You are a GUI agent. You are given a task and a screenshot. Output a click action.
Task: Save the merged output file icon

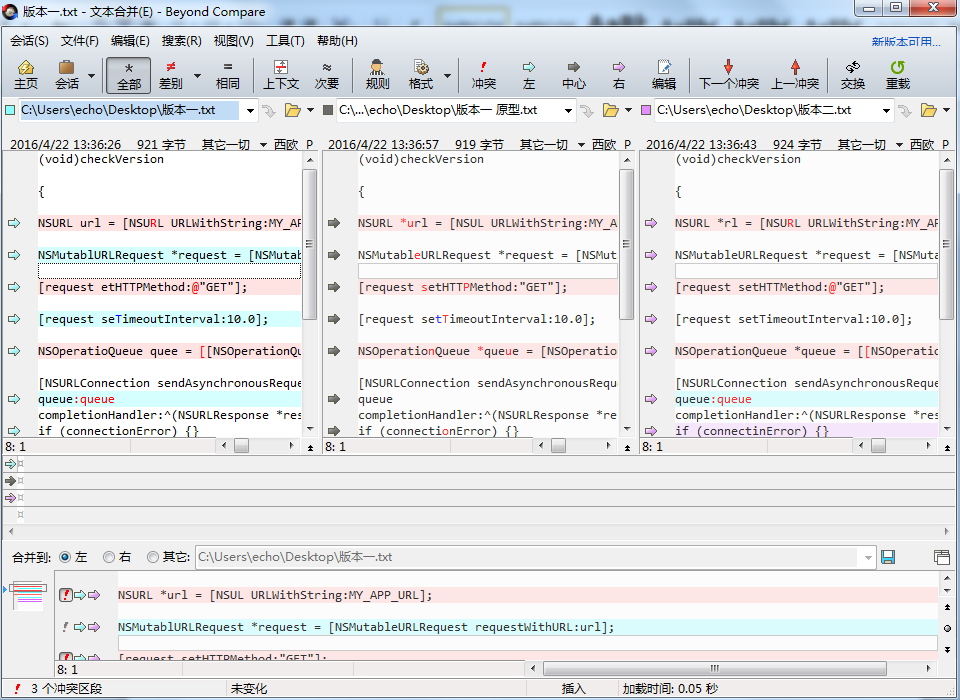(888, 557)
